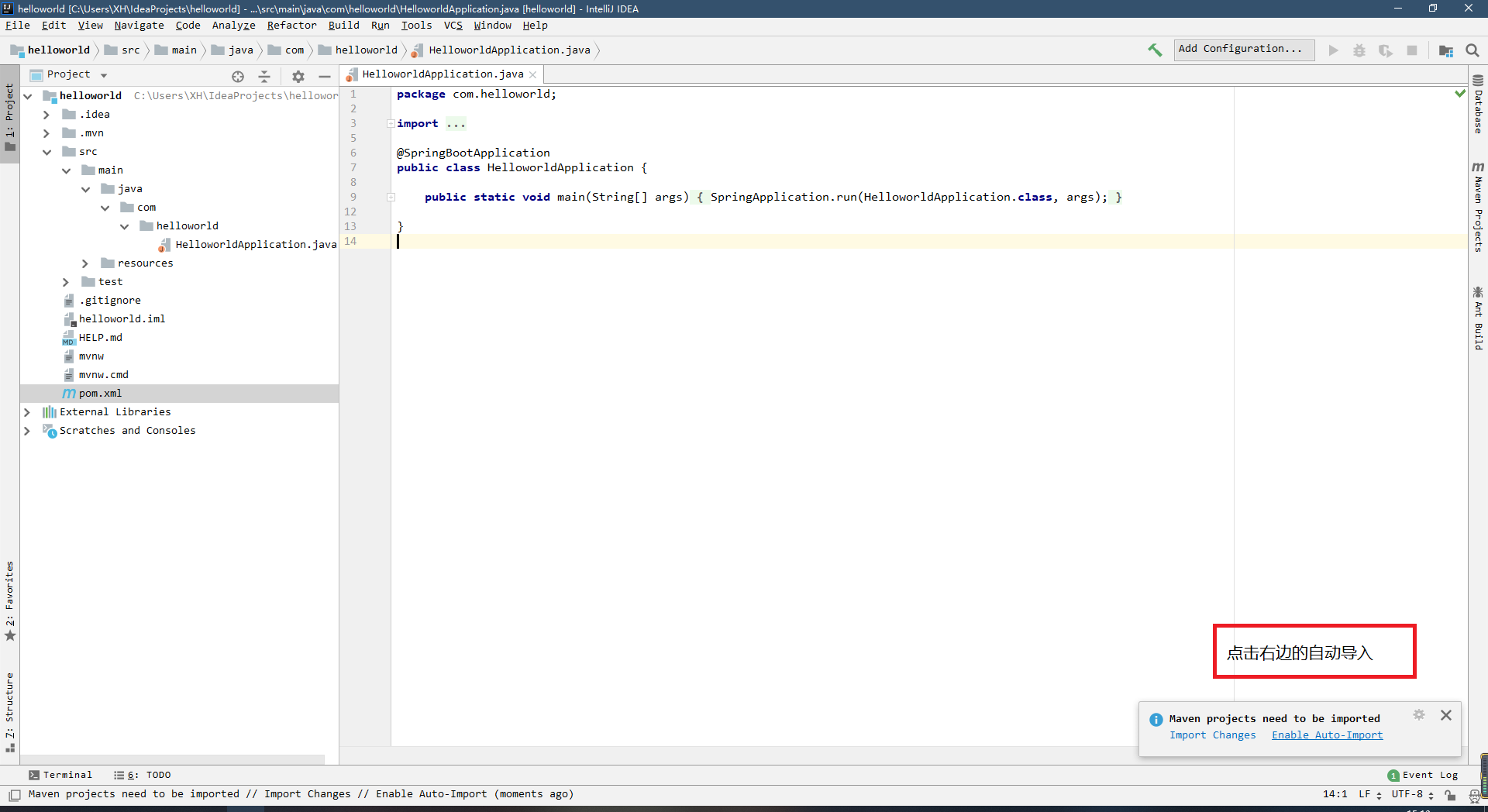Click the Collapse All icon in Project panel
This screenshot has height=812, width=1488.
click(264, 76)
